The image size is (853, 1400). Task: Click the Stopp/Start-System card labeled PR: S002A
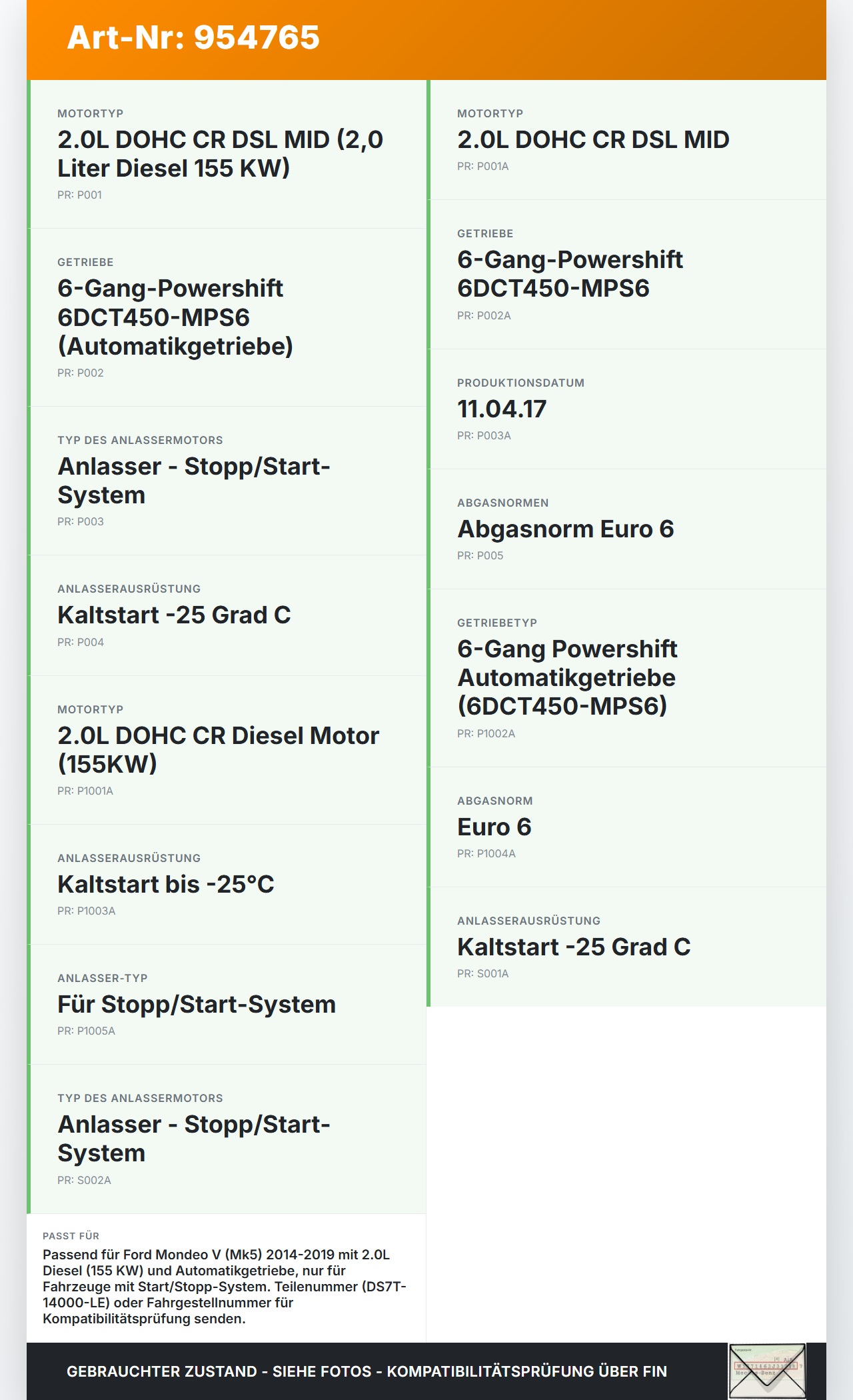227,1139
